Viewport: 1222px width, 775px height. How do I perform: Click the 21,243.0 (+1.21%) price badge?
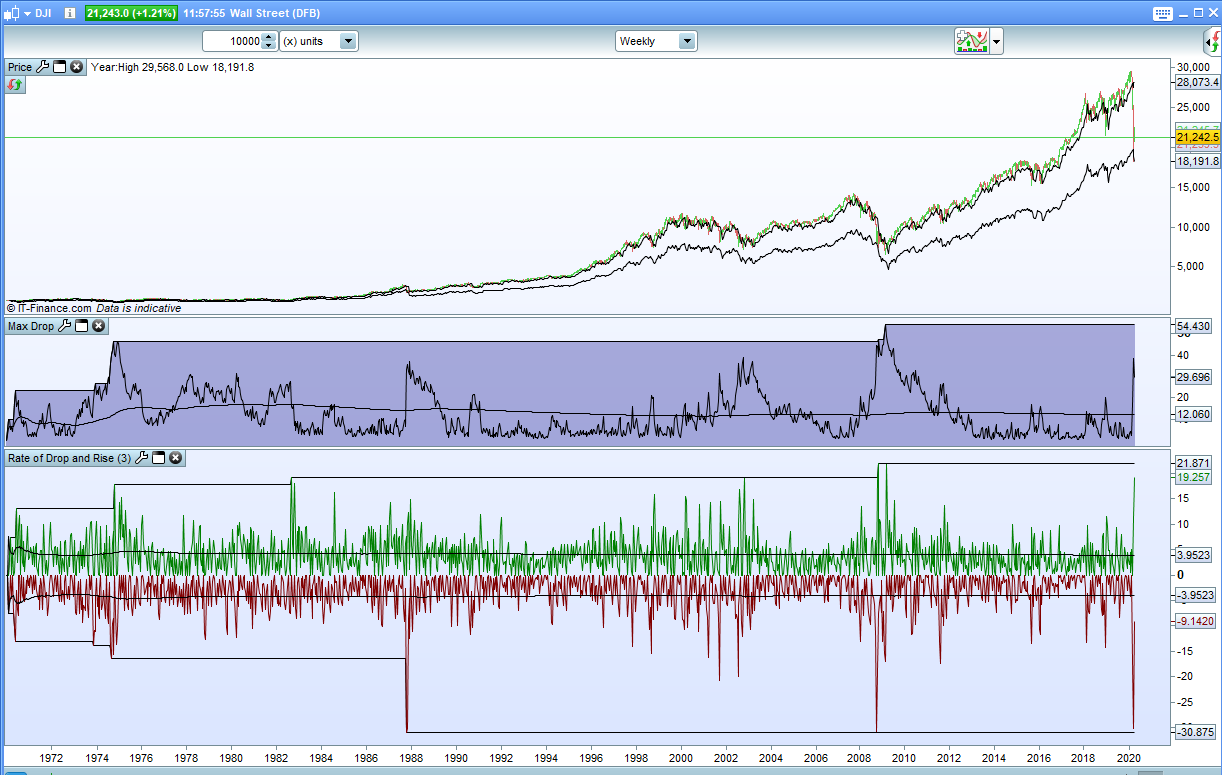[131, 13]
